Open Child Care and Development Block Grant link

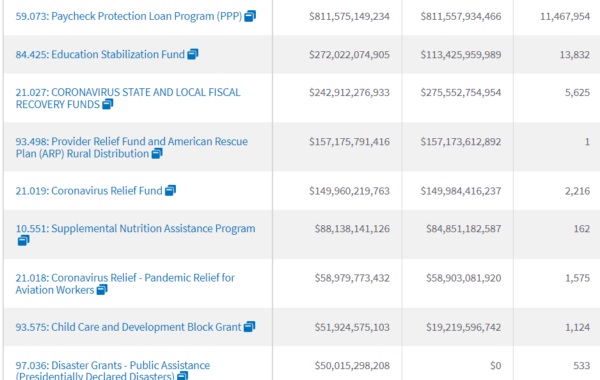coord(128,328)
